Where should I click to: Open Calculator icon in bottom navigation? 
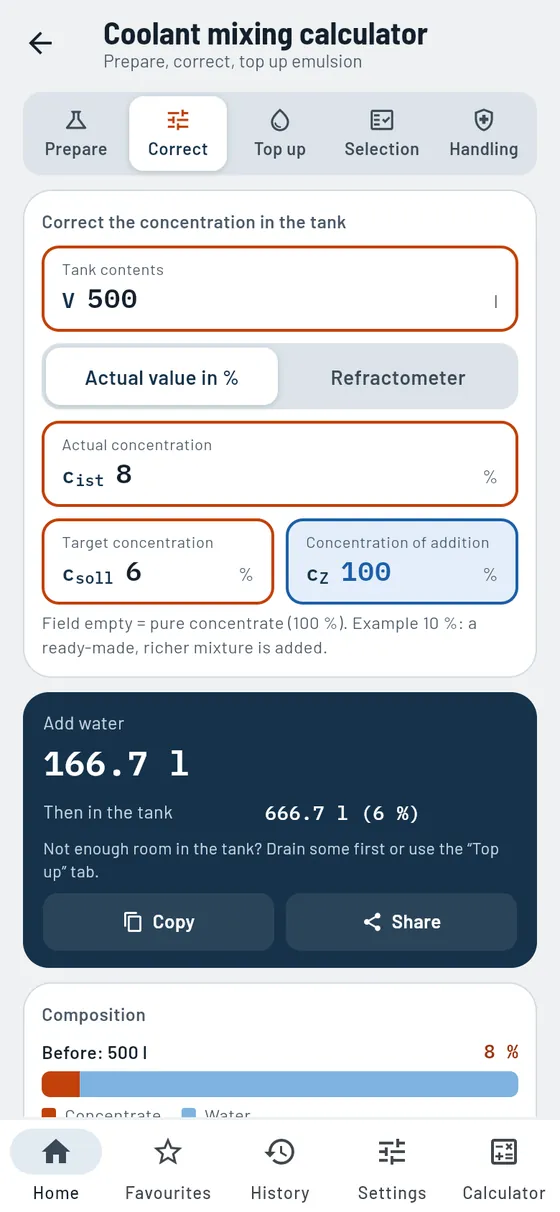[x=504, y=1166]
